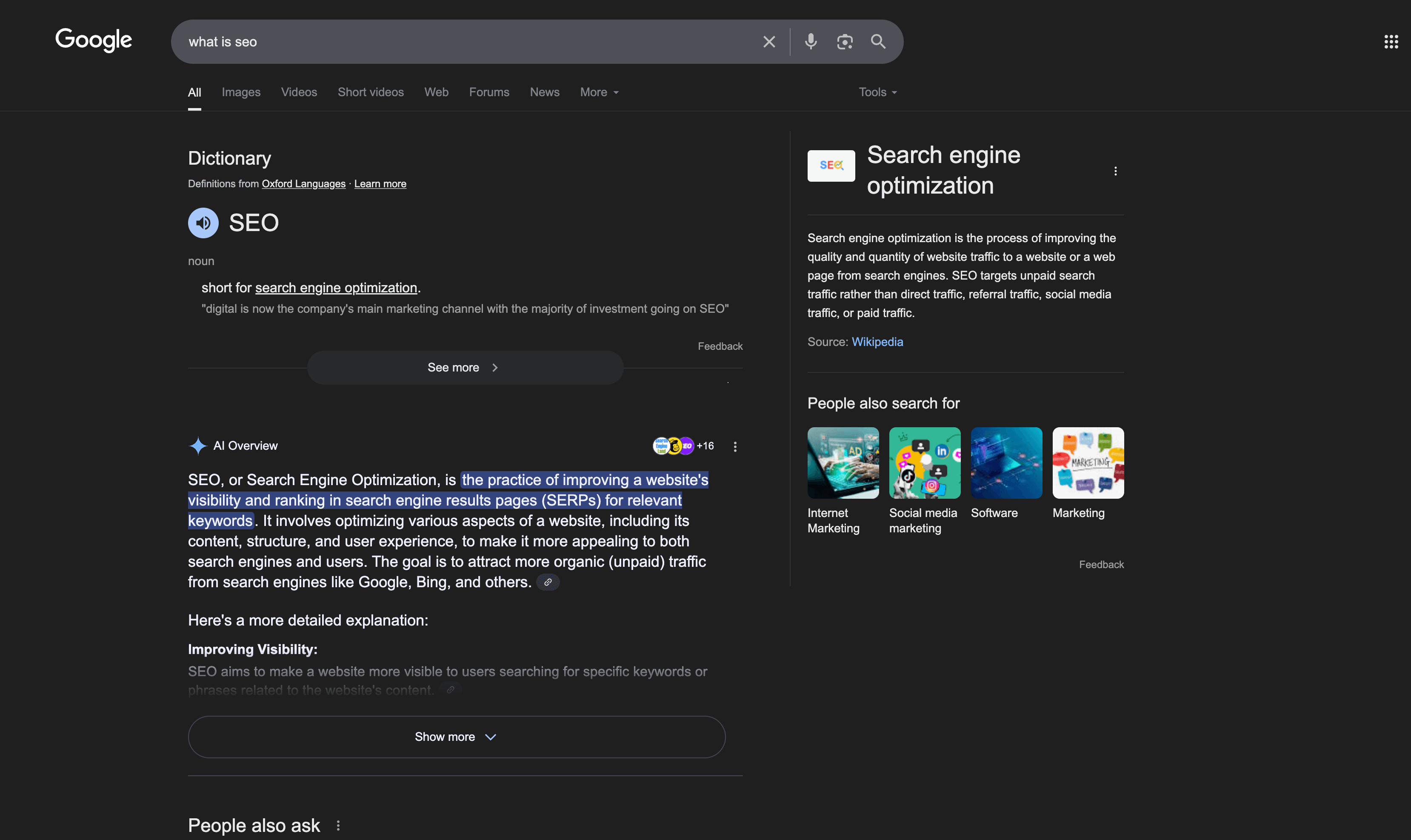Expand the More dropdown
This screenshot has height=840, width=1411.
point(600,92)
